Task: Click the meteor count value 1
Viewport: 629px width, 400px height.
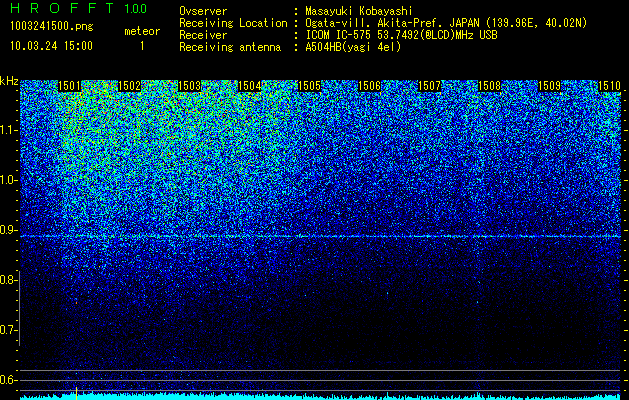Action: coord(142,47)
